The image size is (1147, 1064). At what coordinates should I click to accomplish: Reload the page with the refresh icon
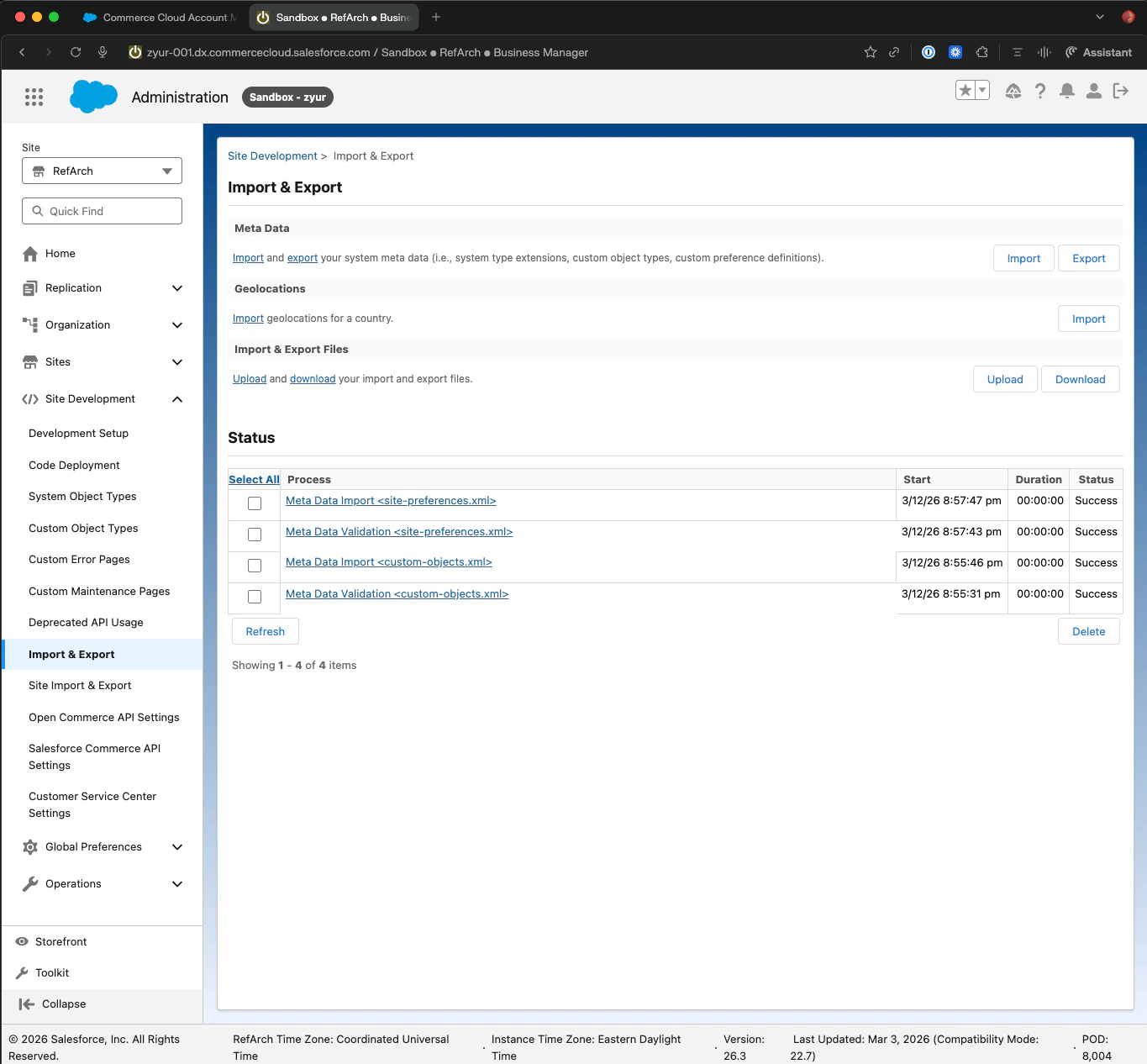[x=76, y=52]
